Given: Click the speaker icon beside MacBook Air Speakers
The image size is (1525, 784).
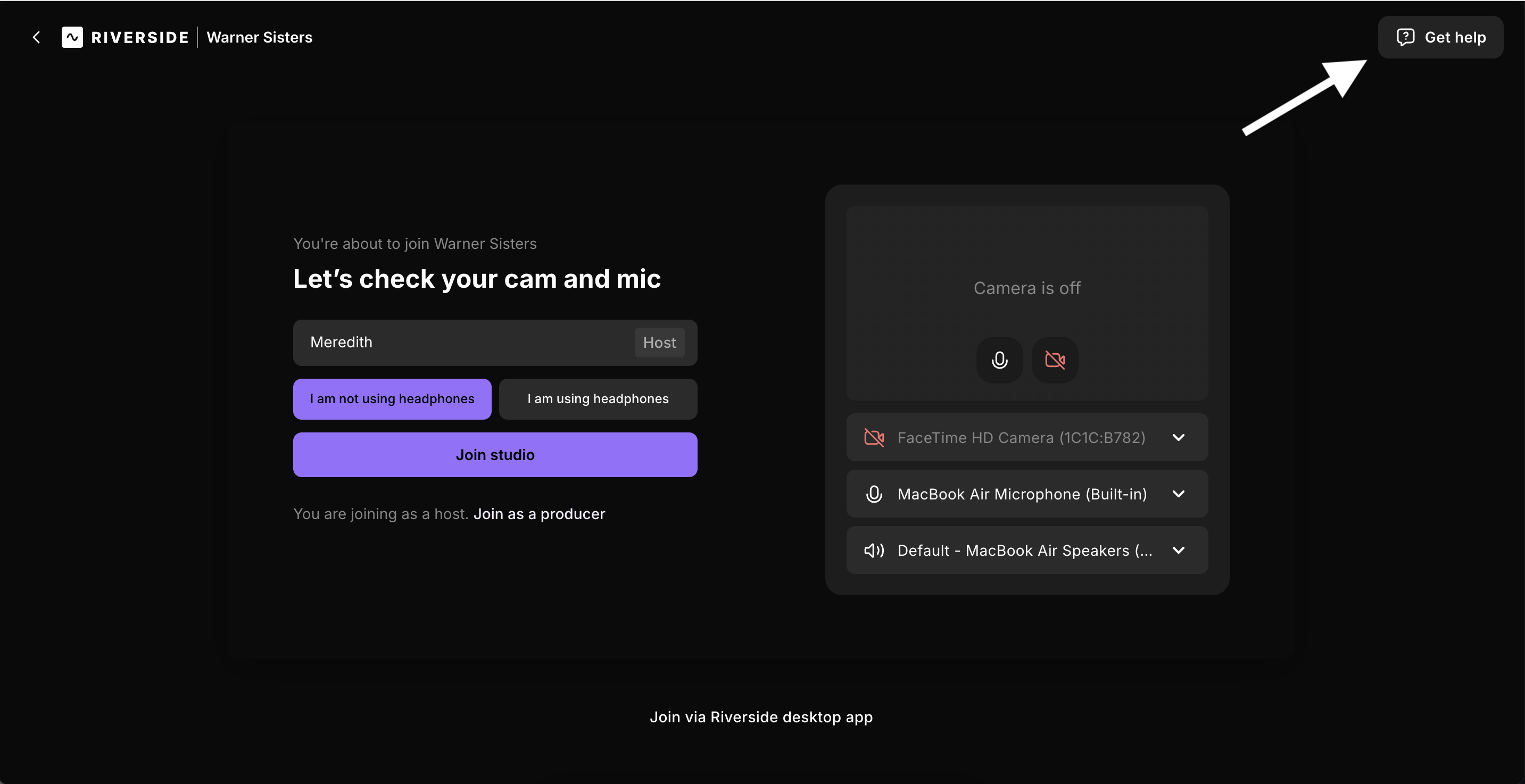Looking at the screenshot, I should (x=874, y=551).
